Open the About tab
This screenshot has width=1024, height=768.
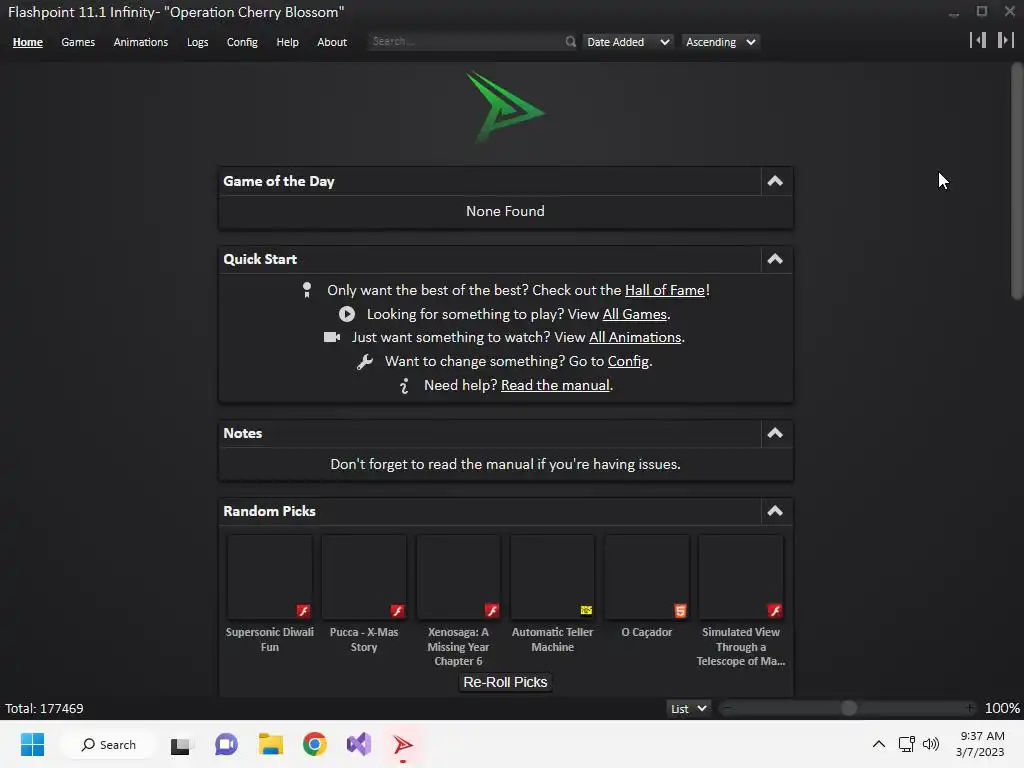point(332,42)
